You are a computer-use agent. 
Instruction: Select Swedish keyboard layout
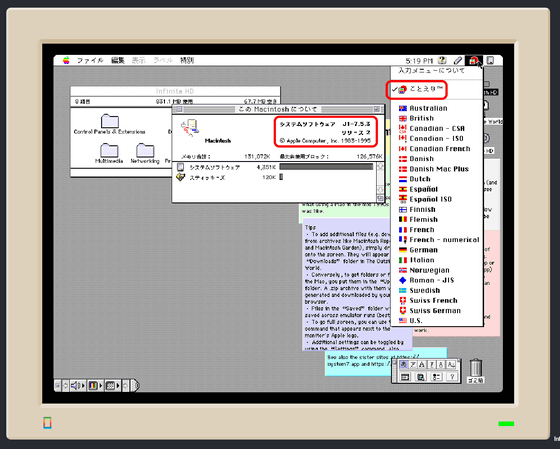[437, 290]
